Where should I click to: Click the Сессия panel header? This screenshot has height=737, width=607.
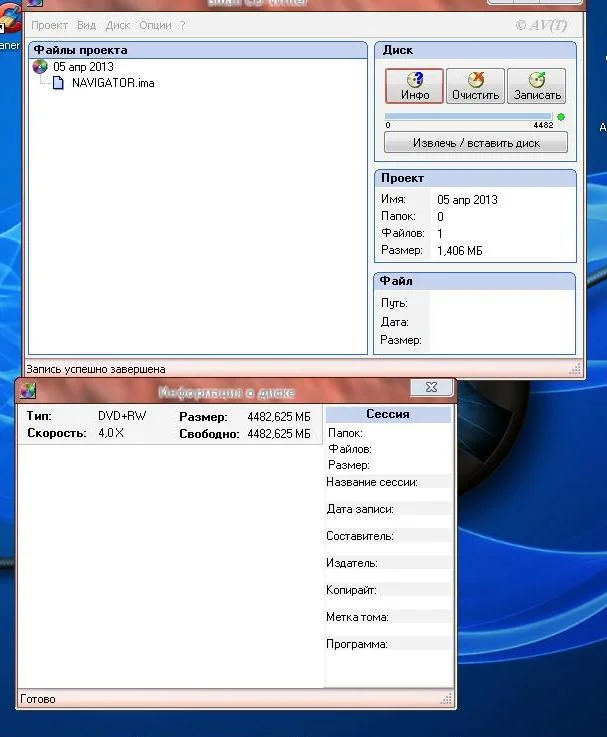pos(387,414)
